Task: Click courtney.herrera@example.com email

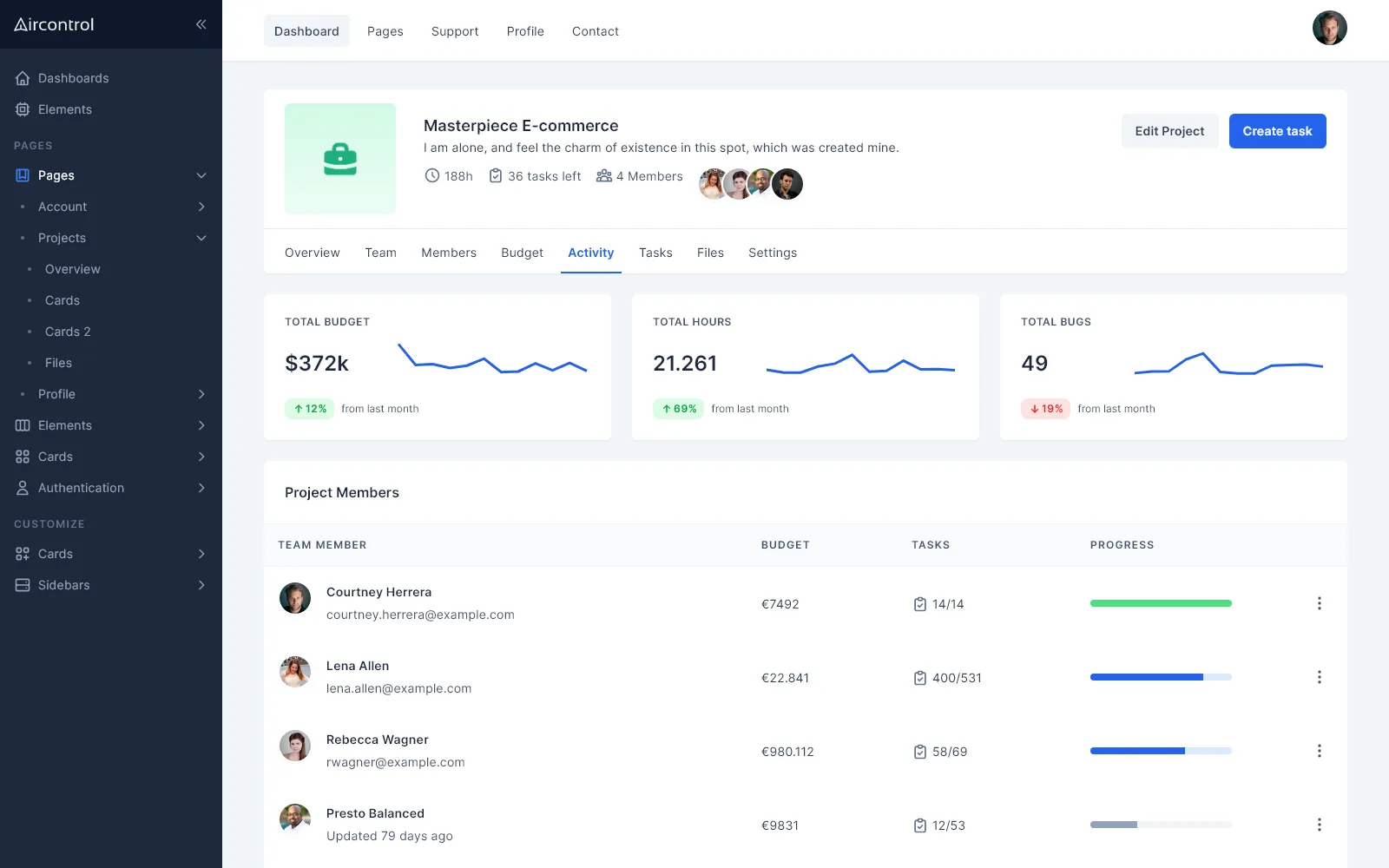Action: [420, 615]
